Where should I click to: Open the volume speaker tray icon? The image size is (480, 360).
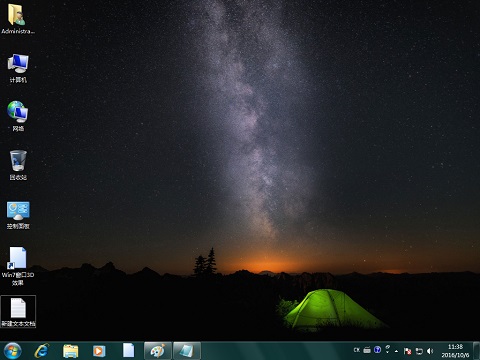point(430,351)
